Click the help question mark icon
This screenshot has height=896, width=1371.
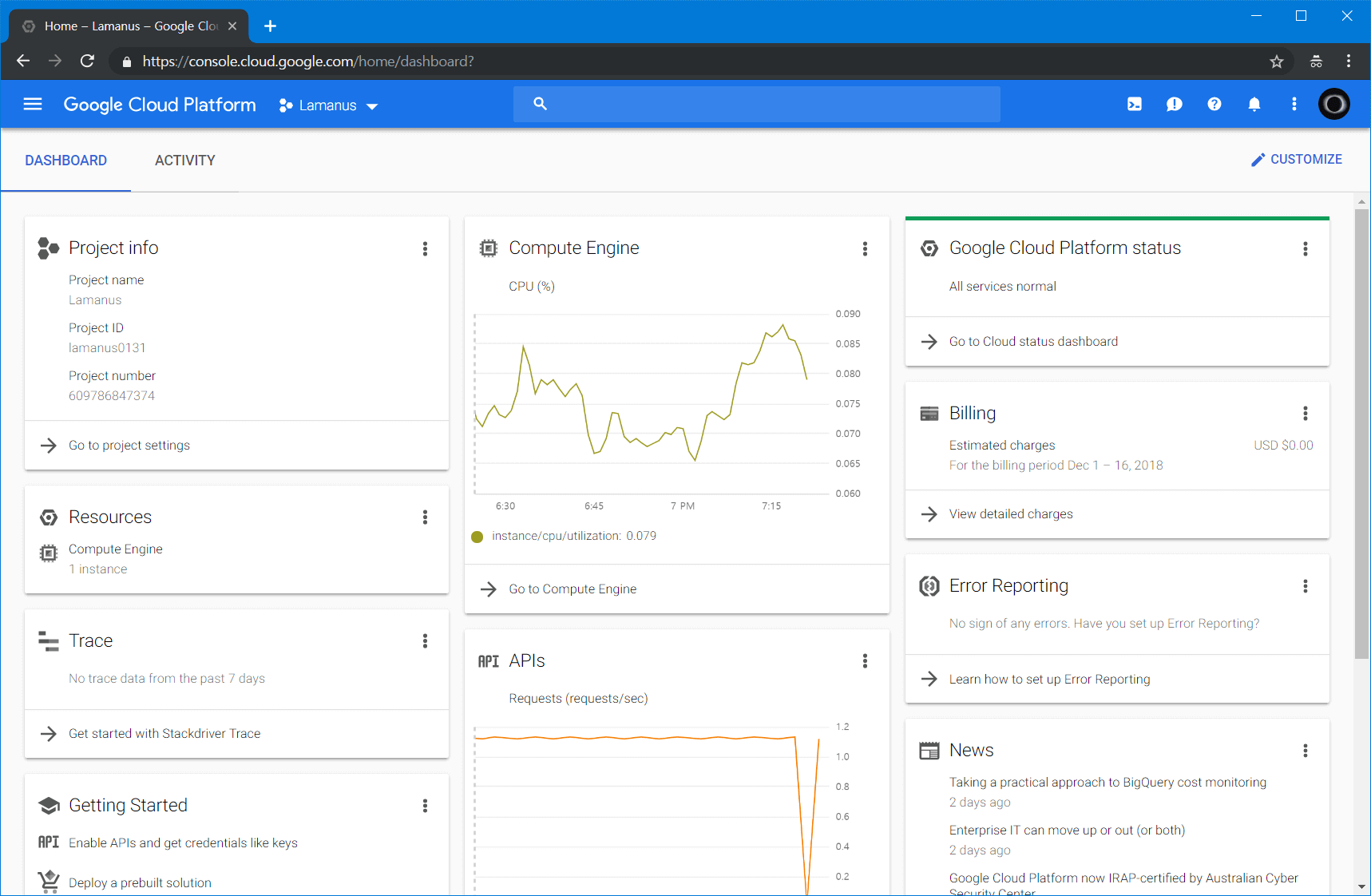[1214, 105]
